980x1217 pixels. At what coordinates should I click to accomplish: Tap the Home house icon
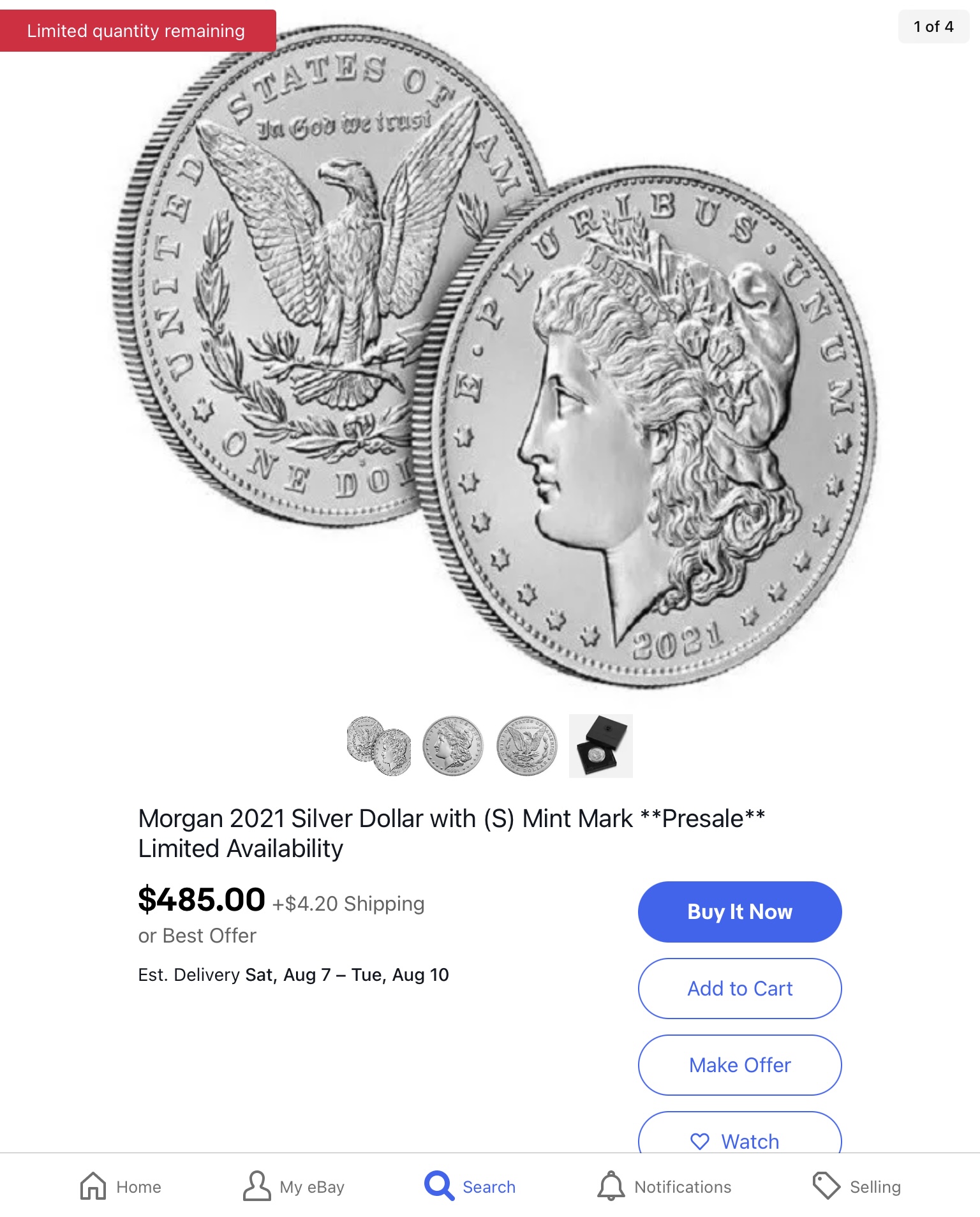pos(93,1186)
